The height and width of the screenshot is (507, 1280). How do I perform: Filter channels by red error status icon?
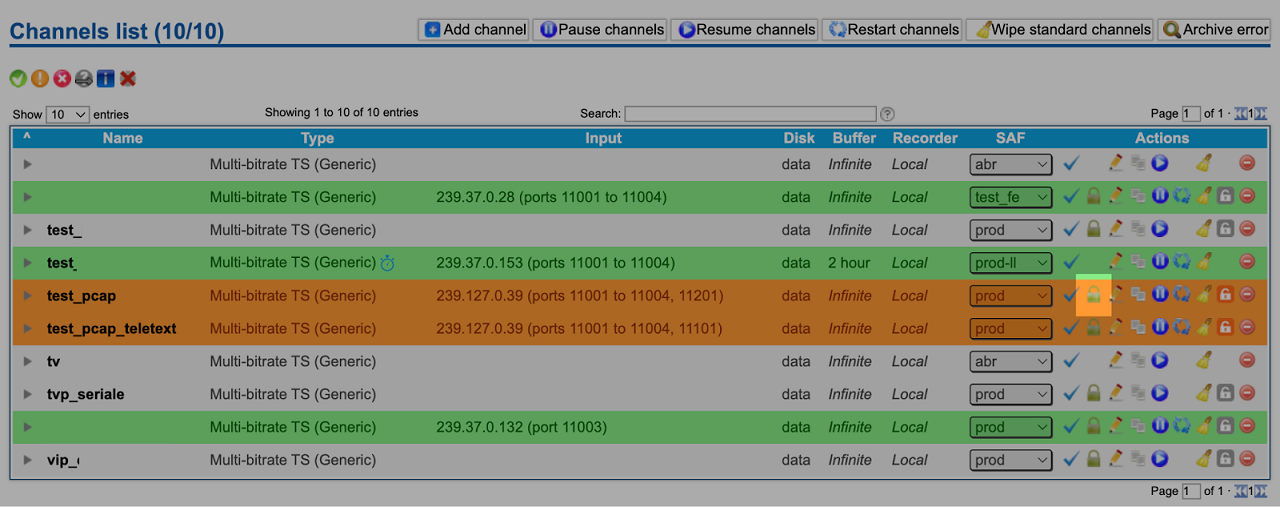[x=62, y=79]
